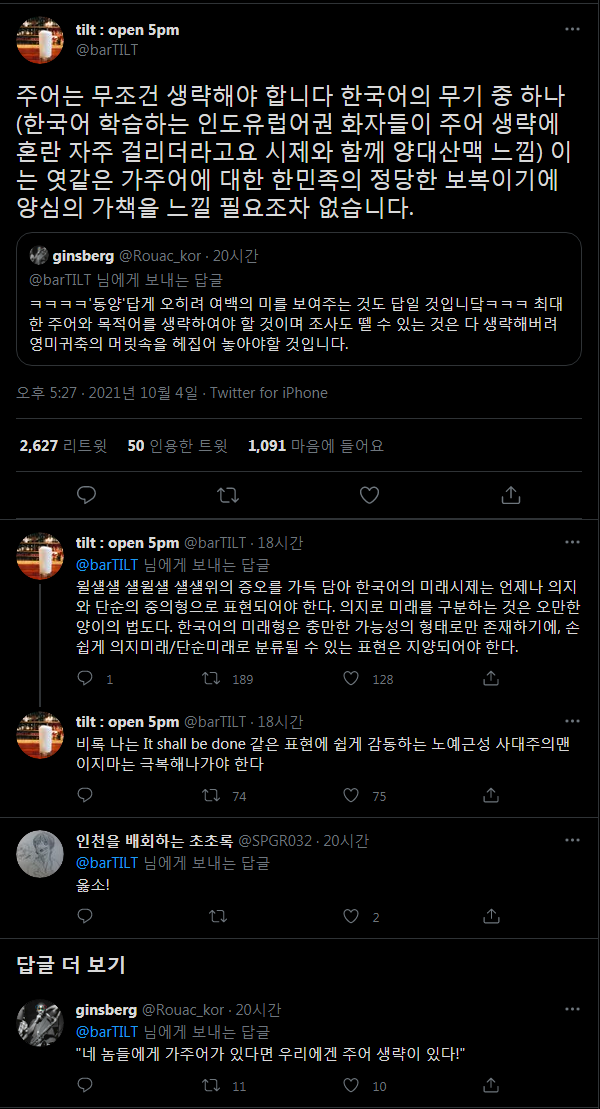Share the last ginsberg reply
600x1109 pixels.
[491, 1085]
